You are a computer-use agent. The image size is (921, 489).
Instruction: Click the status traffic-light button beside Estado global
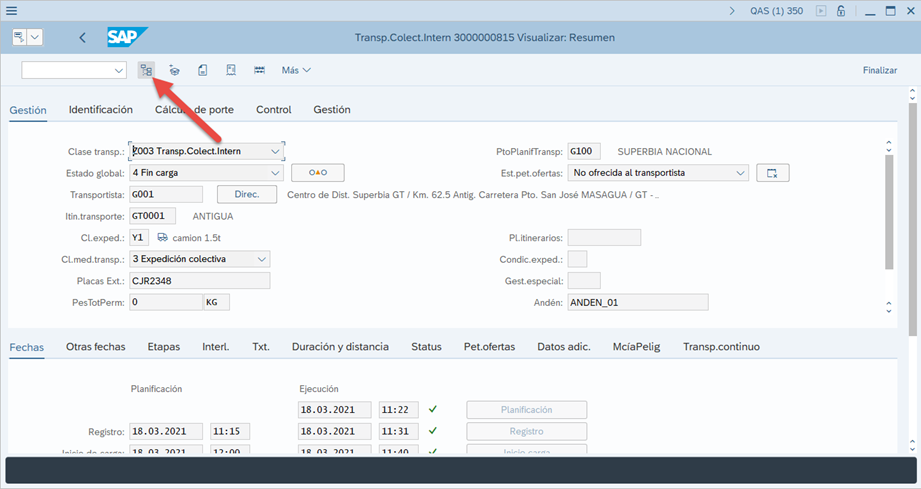pos(318,173)
